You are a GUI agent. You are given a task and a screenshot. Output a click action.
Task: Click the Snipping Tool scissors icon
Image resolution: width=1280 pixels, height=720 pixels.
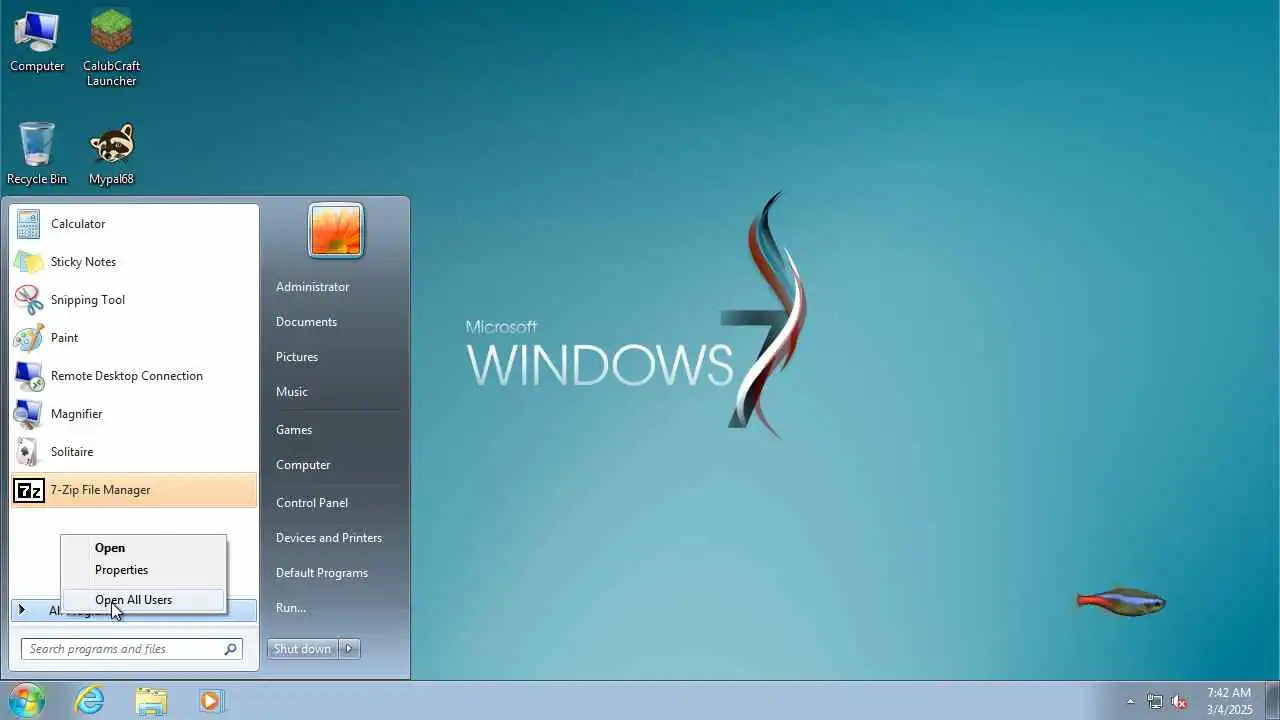tap(28, 300)
